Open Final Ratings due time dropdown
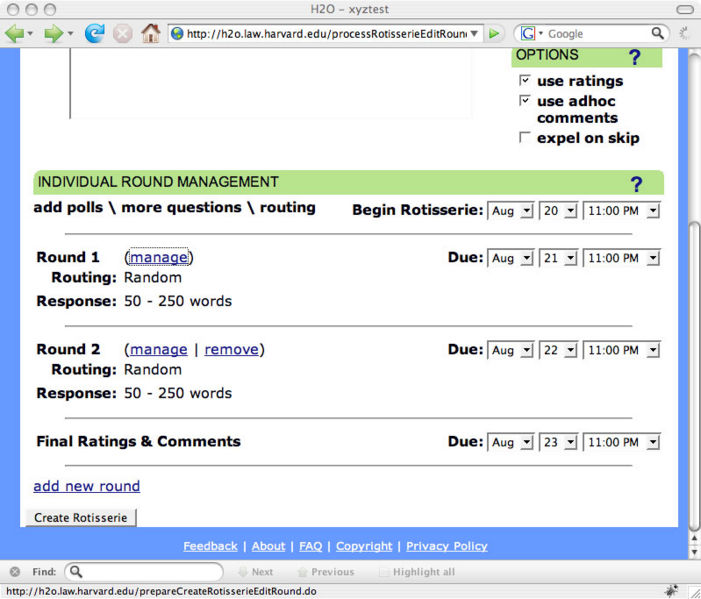The width and height of the screenshot is (701, 599). click(621, 442)
